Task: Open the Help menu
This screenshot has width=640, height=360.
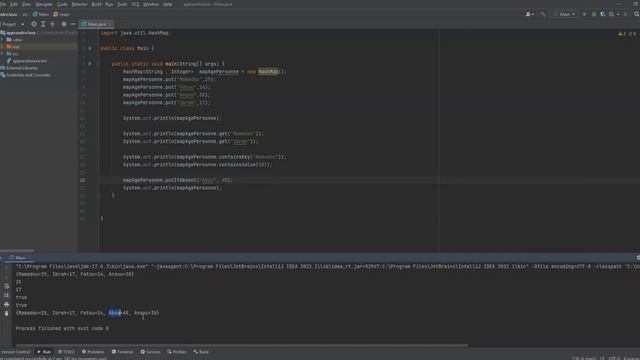Action: pos(167,4)
